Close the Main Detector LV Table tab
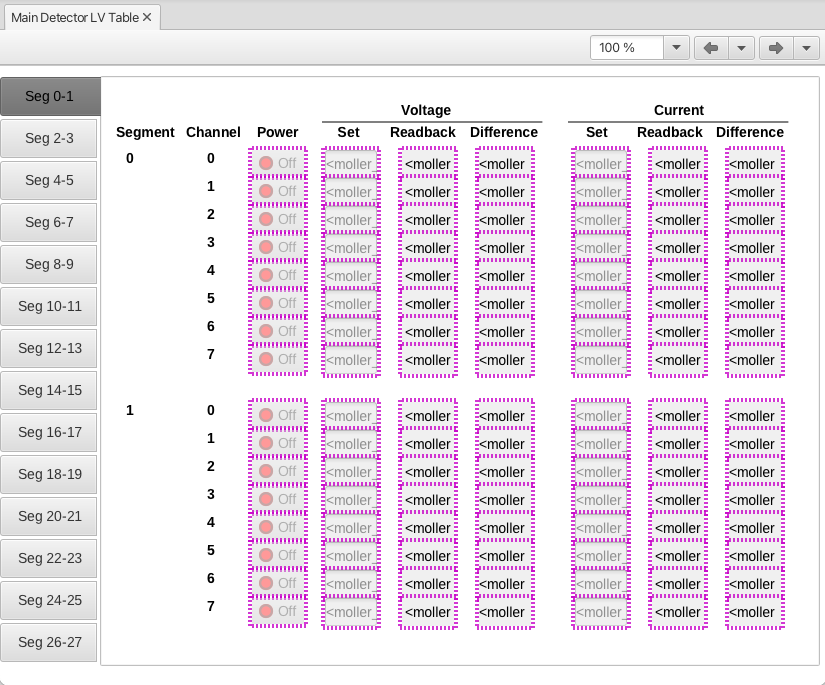 point(147,17)
